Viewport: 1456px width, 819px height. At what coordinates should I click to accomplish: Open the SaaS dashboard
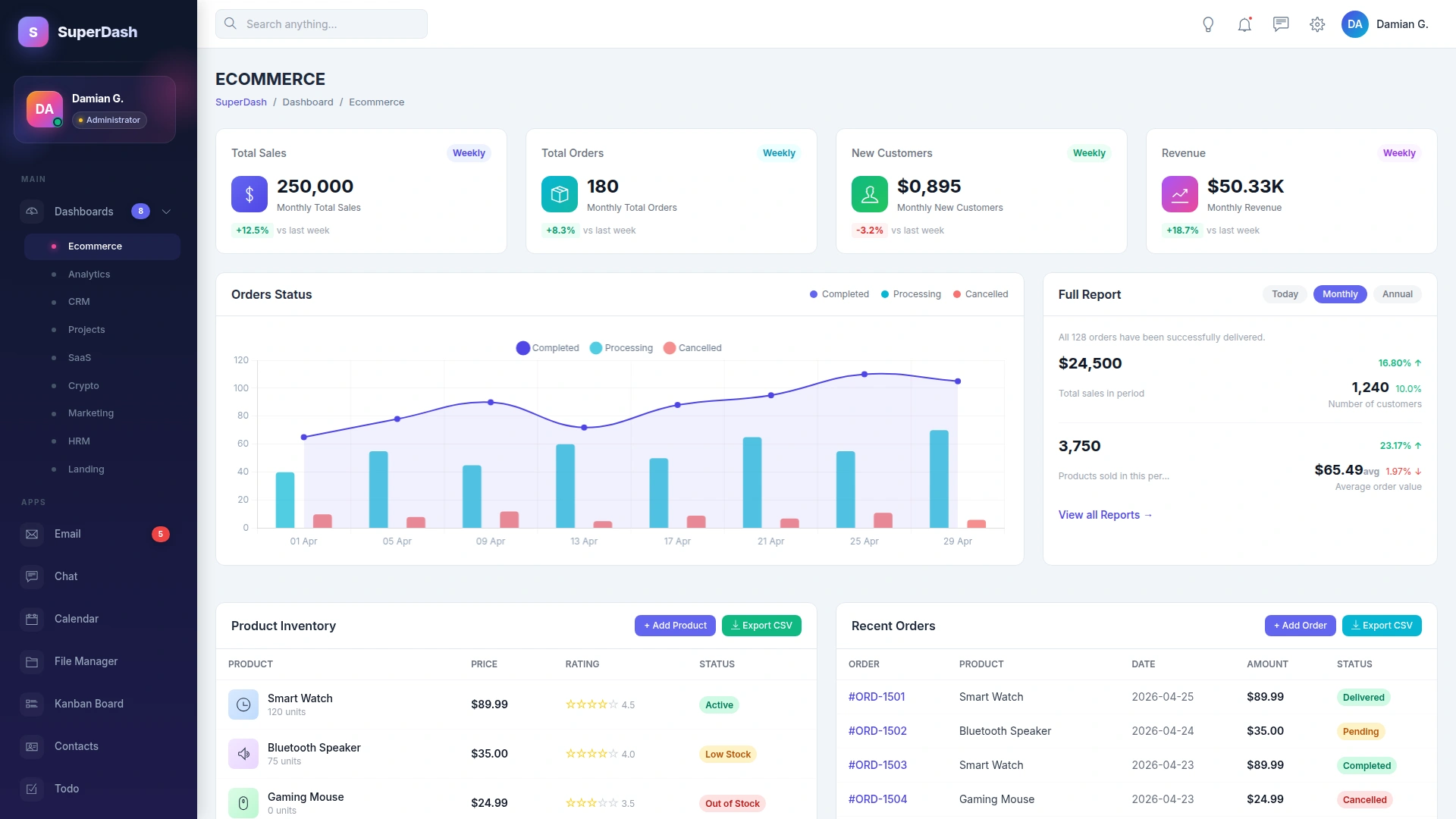[102, 358]
